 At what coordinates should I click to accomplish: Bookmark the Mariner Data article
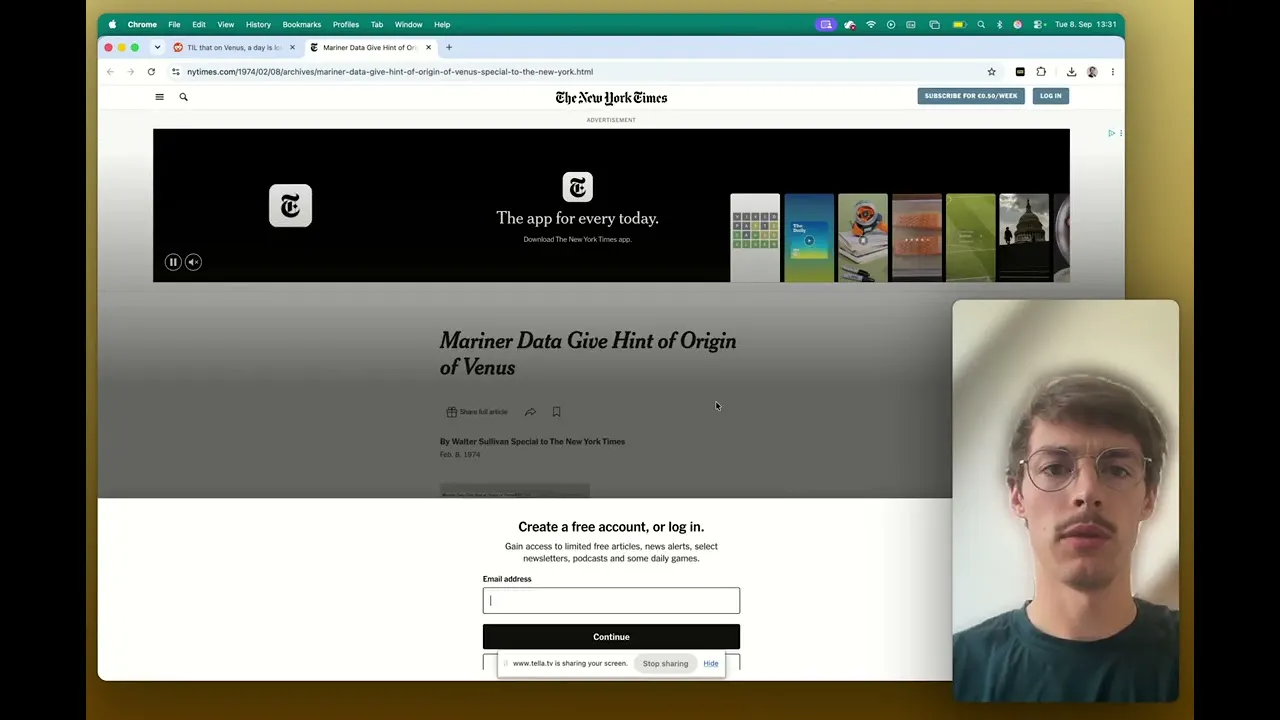556,412
